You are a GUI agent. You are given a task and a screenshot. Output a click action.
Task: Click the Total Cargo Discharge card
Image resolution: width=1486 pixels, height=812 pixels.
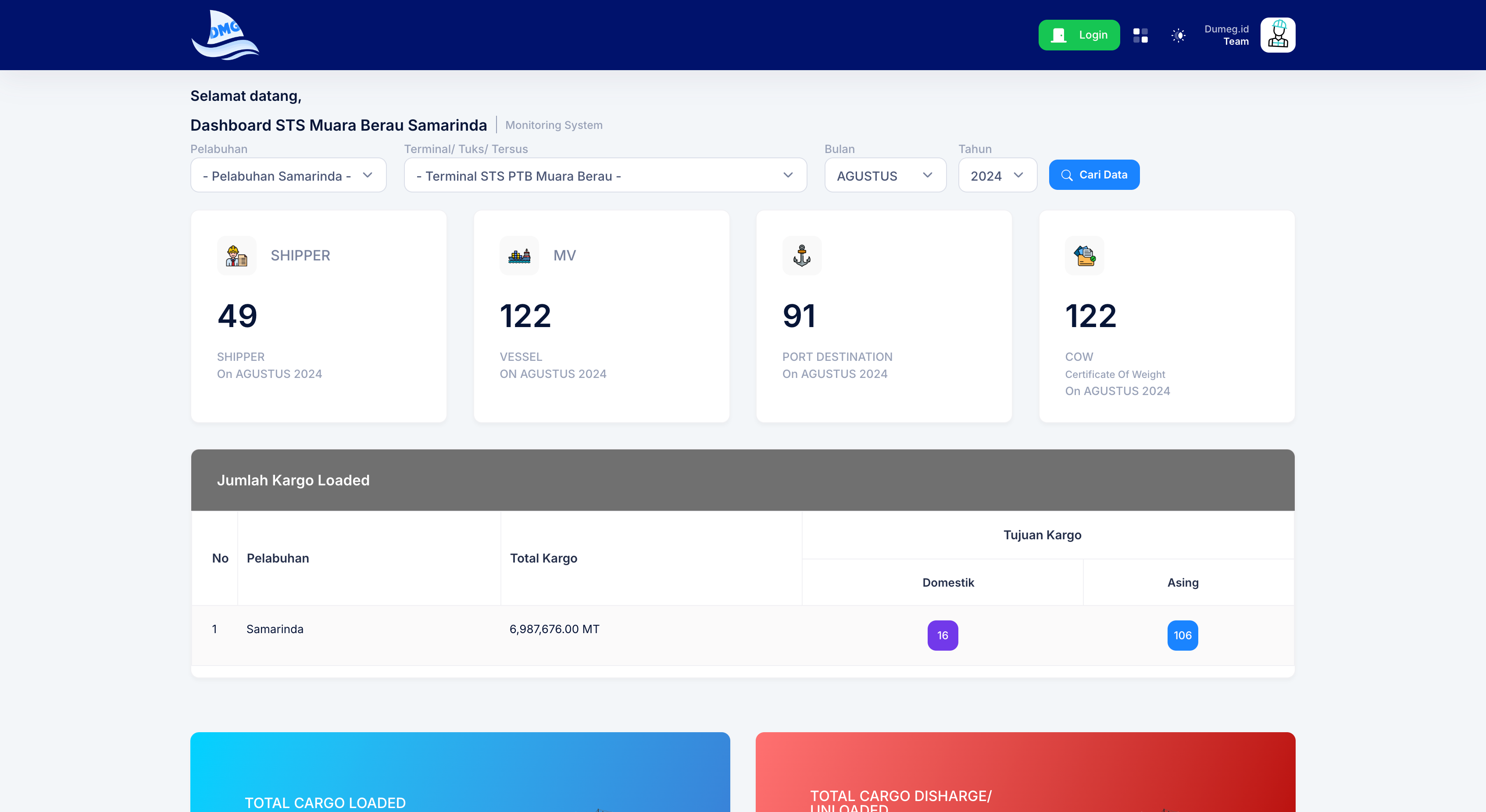(1025, 773)
